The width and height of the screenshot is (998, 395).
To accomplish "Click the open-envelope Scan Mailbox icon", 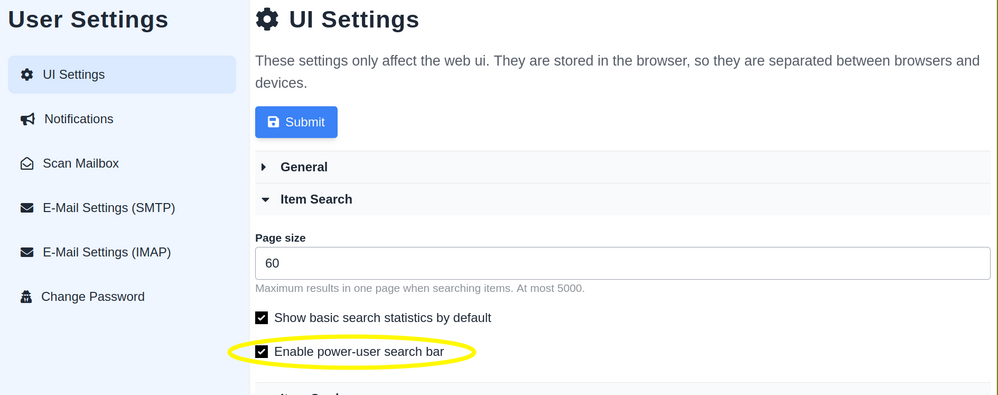I will 27,163.
